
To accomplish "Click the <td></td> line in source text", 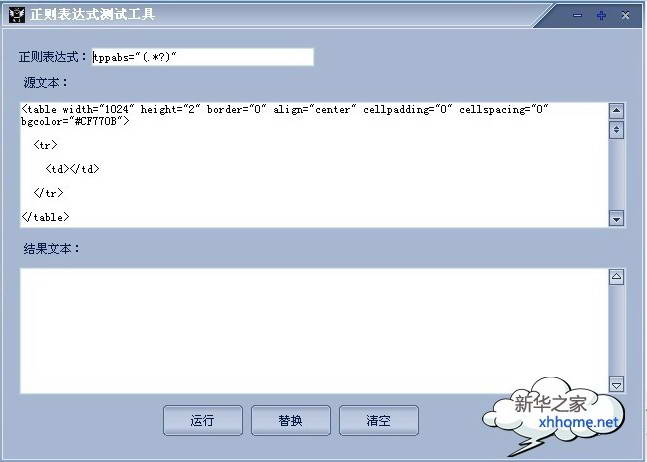I will (x=73, y=169).
